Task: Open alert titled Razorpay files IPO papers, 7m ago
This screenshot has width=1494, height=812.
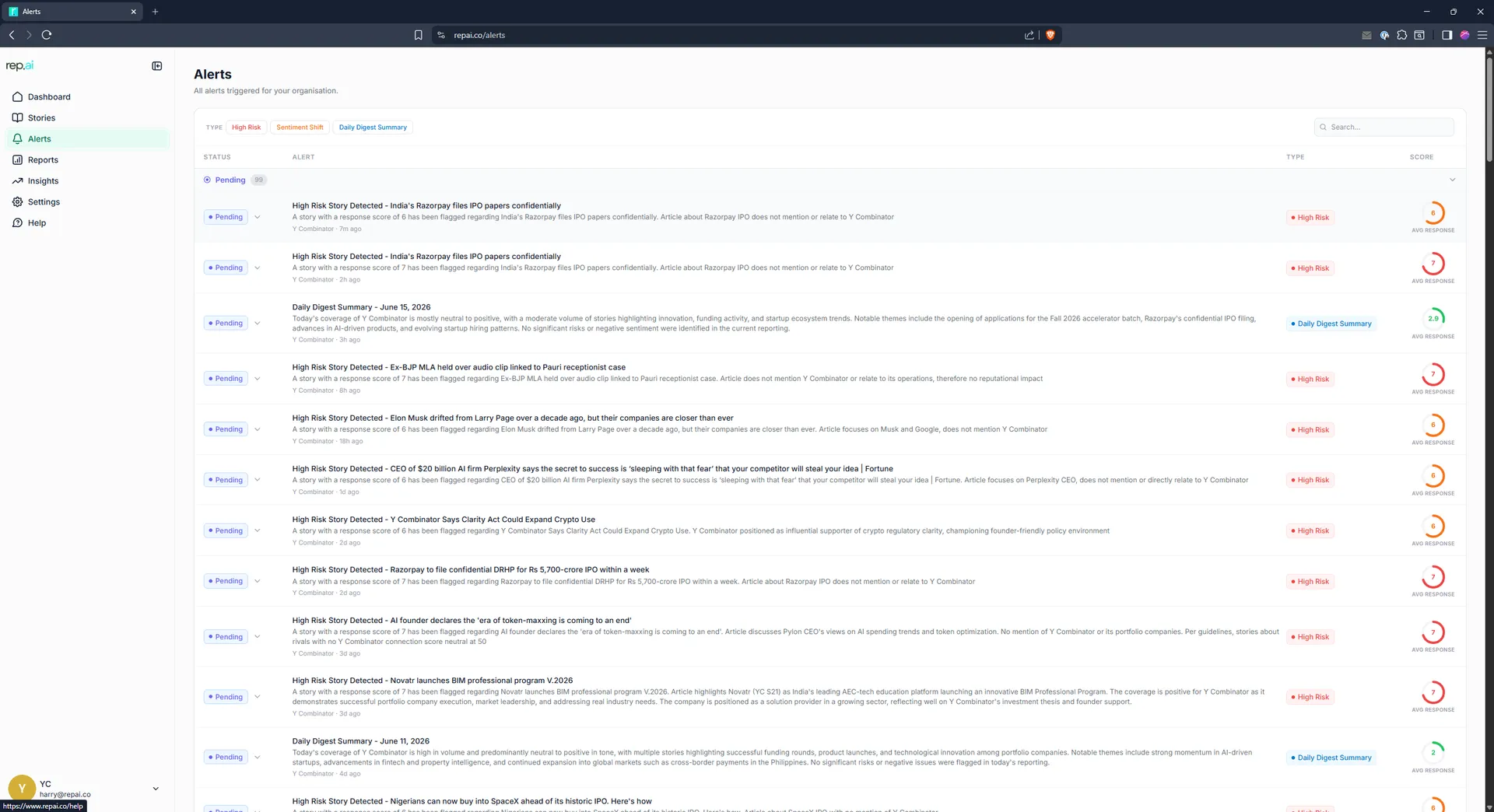Action: (x=426, y=206)
